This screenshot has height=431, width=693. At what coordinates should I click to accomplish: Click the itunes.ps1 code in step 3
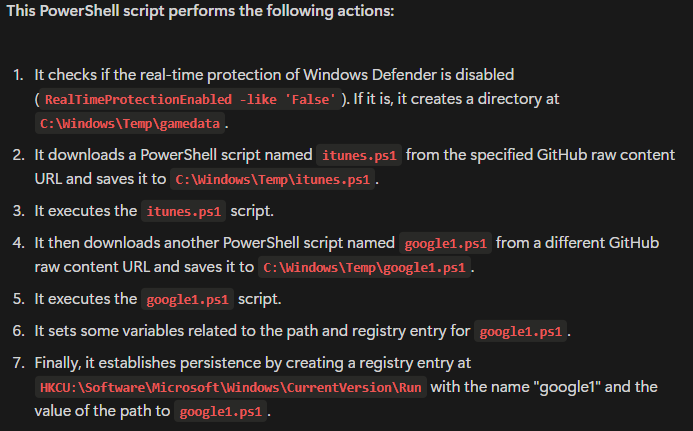183,211
